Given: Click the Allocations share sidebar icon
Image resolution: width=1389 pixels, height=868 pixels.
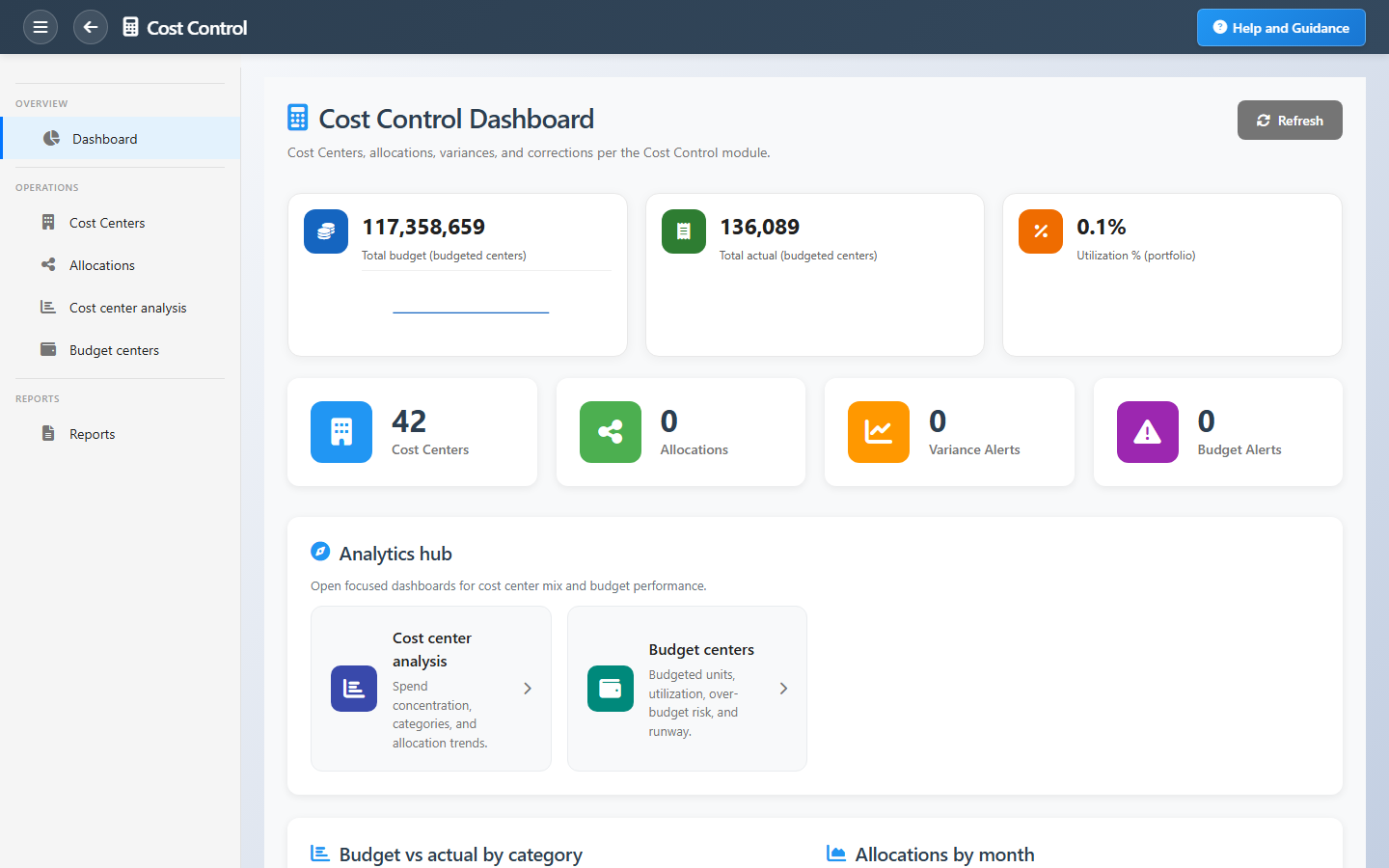Looking at the screenshot, I should pyautogui.click(x=48, y=265).
